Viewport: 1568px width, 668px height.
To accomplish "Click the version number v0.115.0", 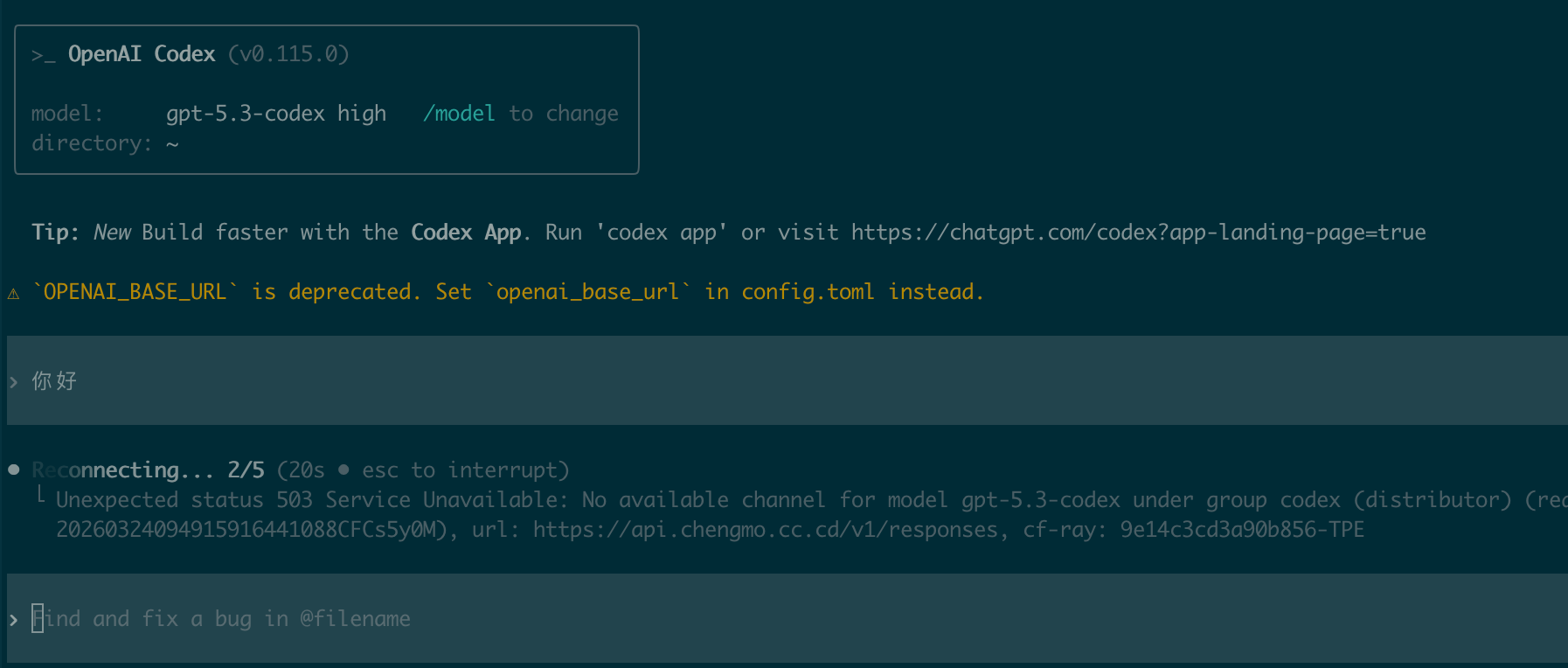I will [x=288, y=54].
